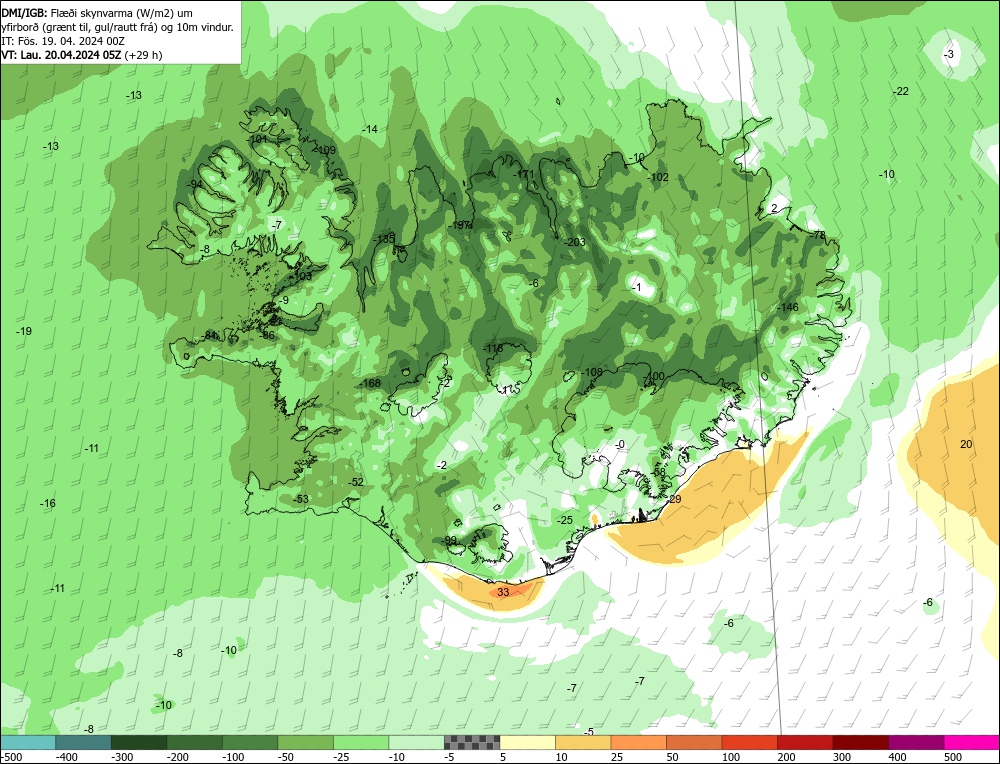The width and height of the screenshot is (1000, 764).
Task: Click the '-203' heat flux value
Action: point(575,242)
